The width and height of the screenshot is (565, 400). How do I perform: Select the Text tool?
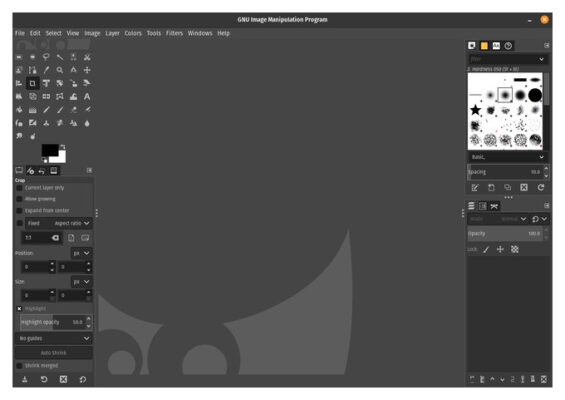coord(87,97)
